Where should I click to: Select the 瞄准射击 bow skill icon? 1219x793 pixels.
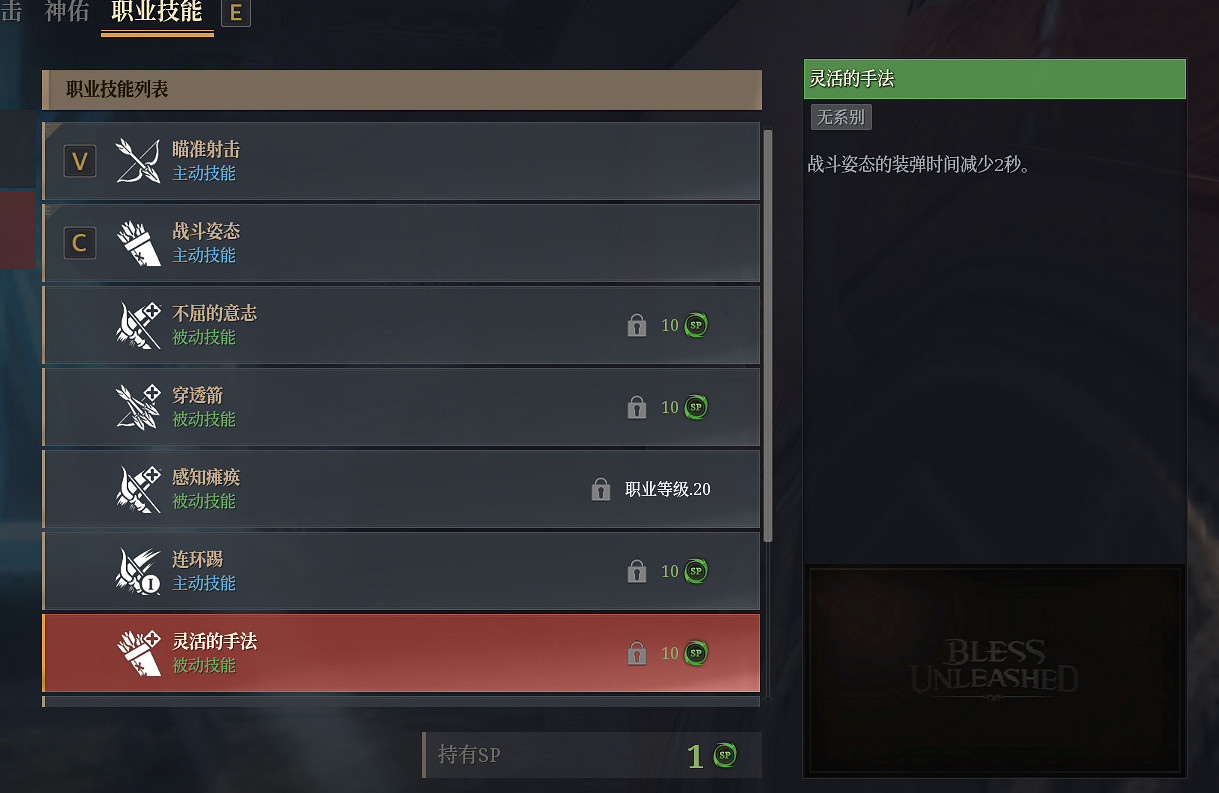(x=138, y=161)
